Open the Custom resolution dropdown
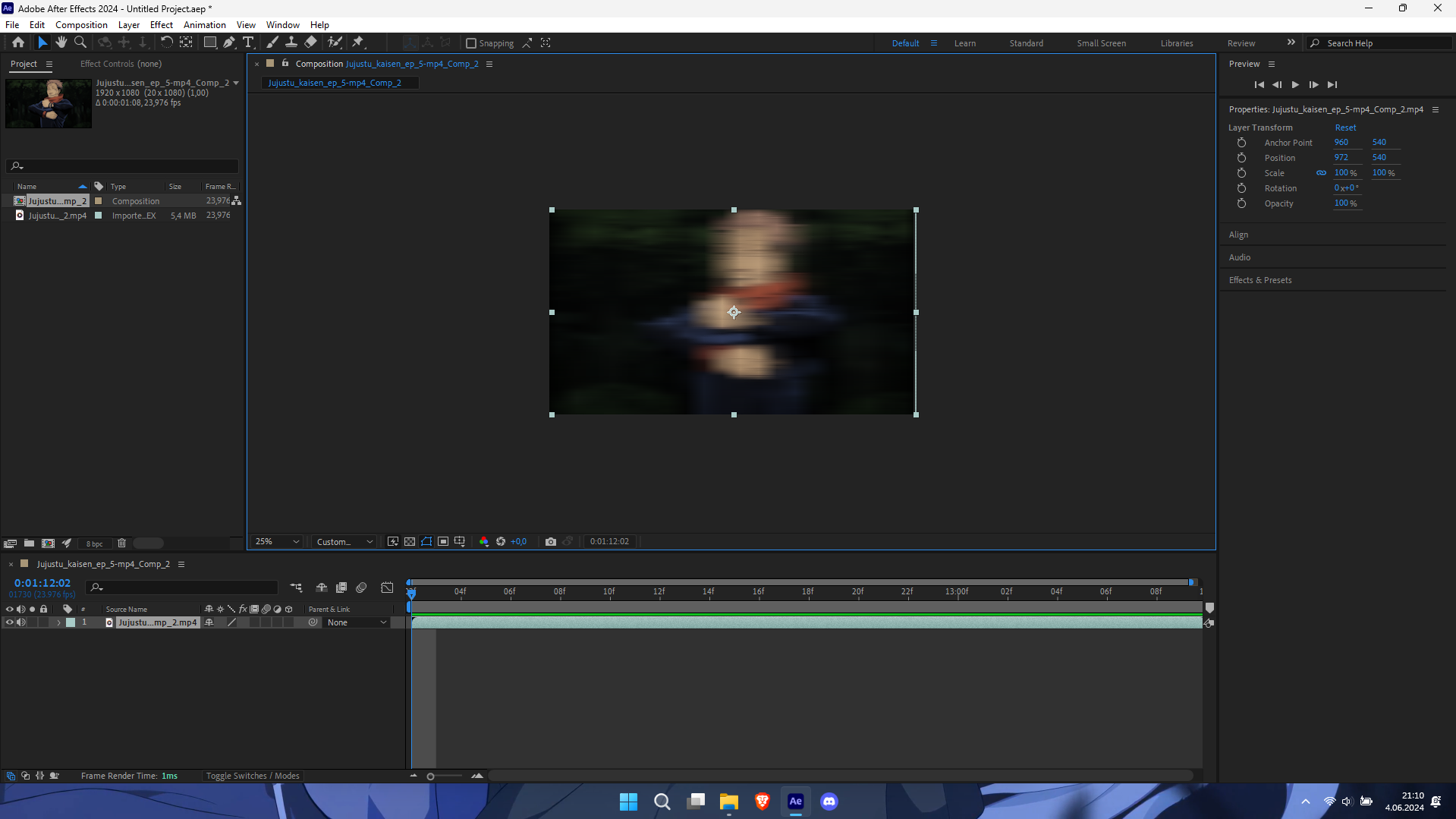 [x=344, y=541]
